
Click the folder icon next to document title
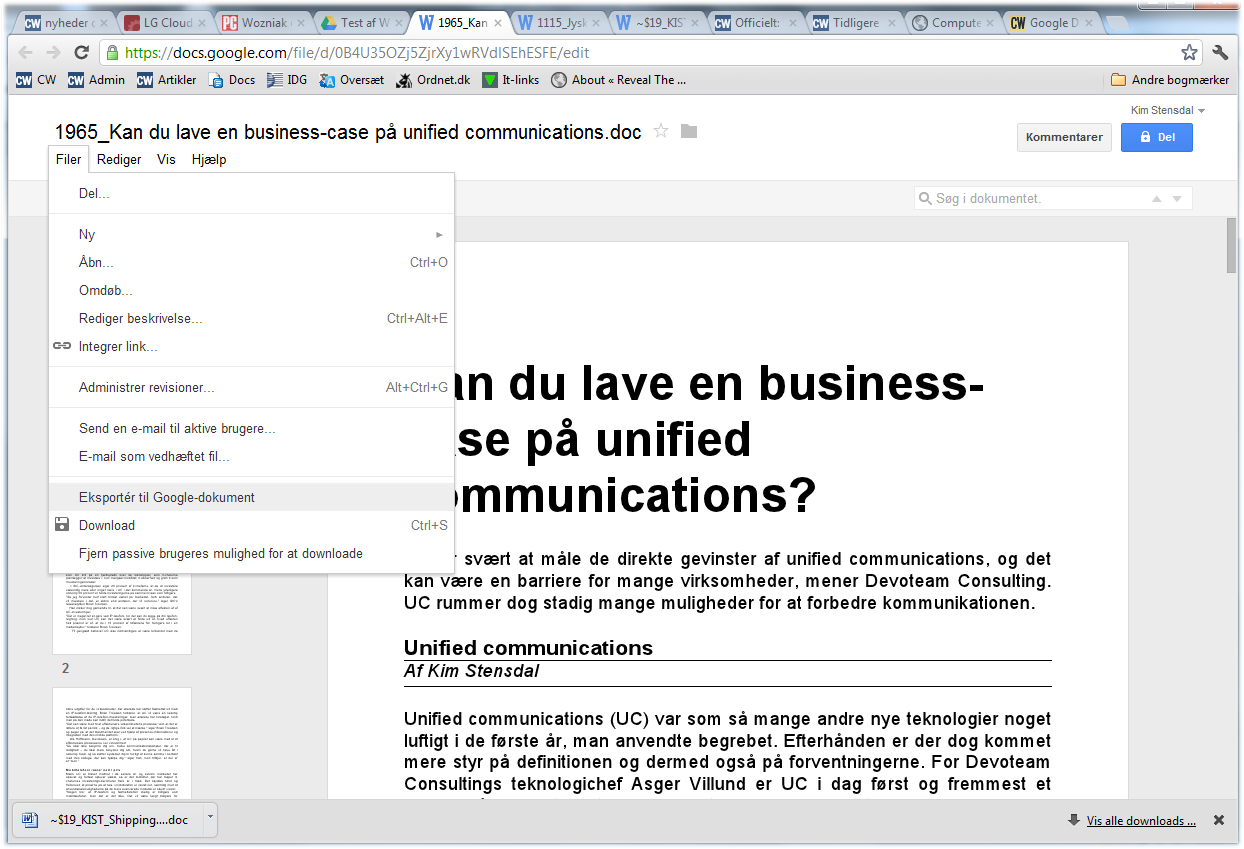[x=688, y=131]
